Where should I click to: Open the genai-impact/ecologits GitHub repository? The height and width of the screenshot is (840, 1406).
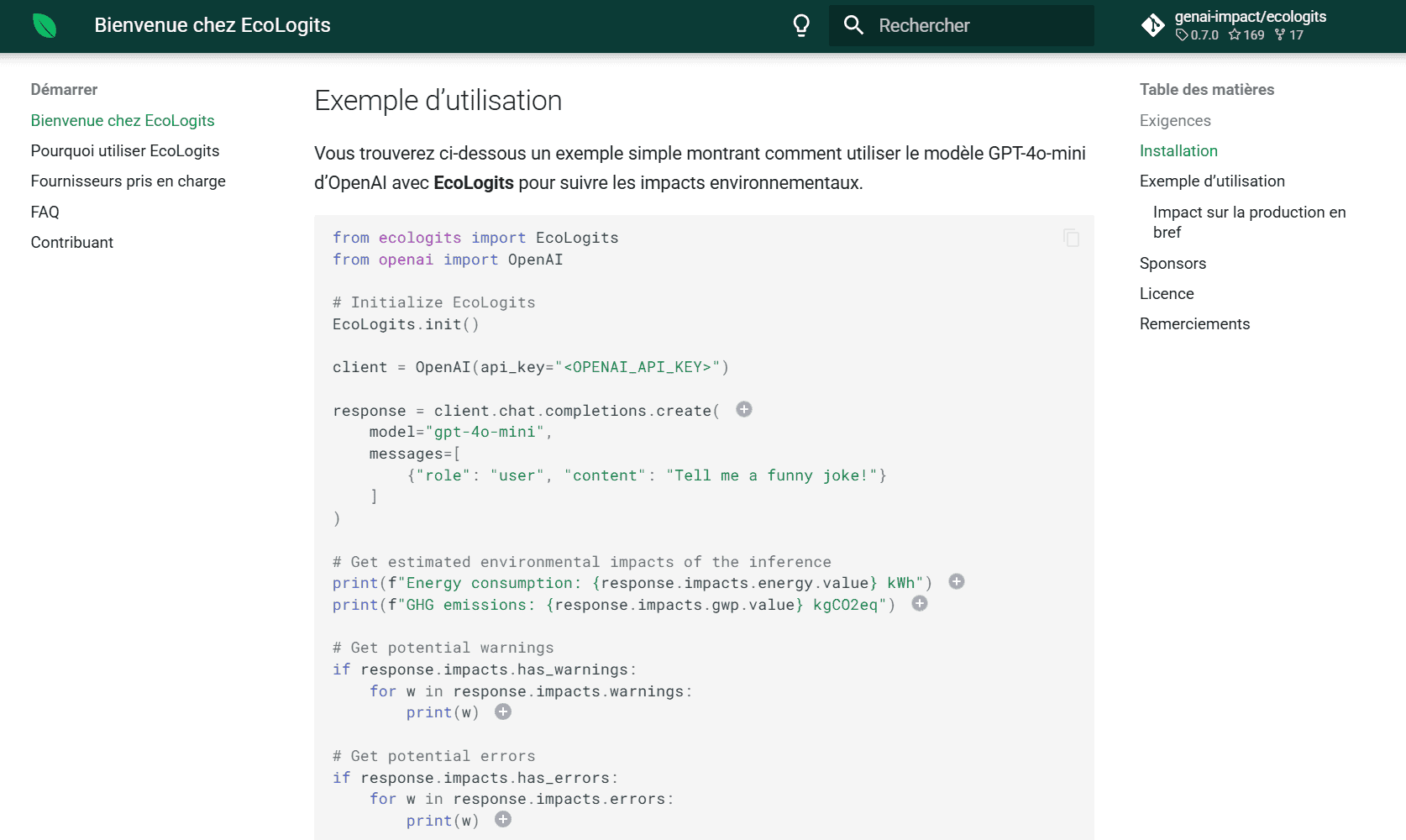(1235, 26)
